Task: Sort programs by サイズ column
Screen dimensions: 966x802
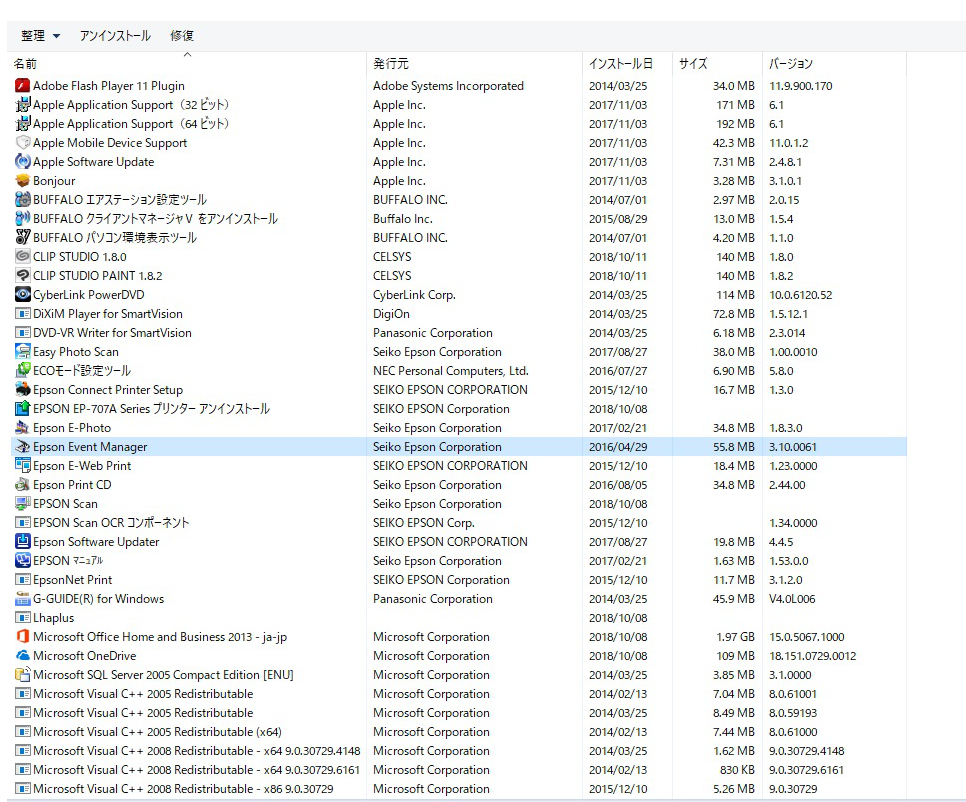Action: [x=693, y=64]
